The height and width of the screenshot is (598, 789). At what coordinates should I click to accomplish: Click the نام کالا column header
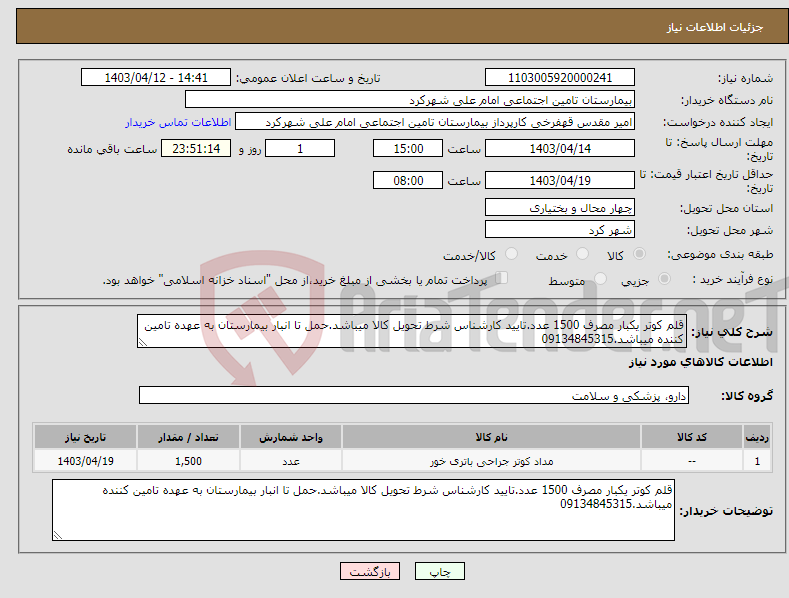pyautogui.click(x=491, y=437)
